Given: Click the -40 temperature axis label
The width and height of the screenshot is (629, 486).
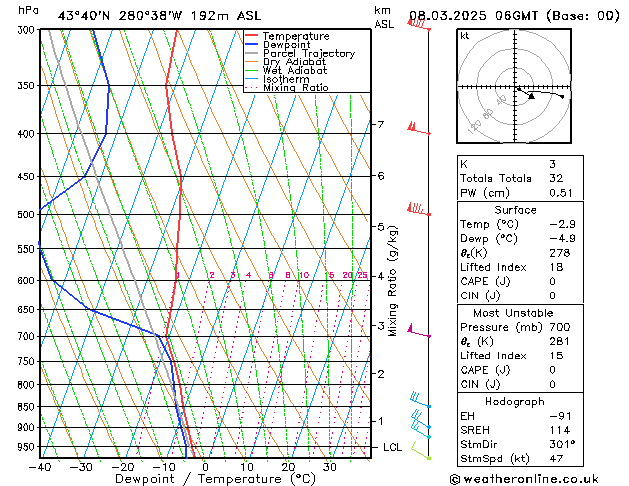Looking at the screenshot, I should click(x=40, y=467).
